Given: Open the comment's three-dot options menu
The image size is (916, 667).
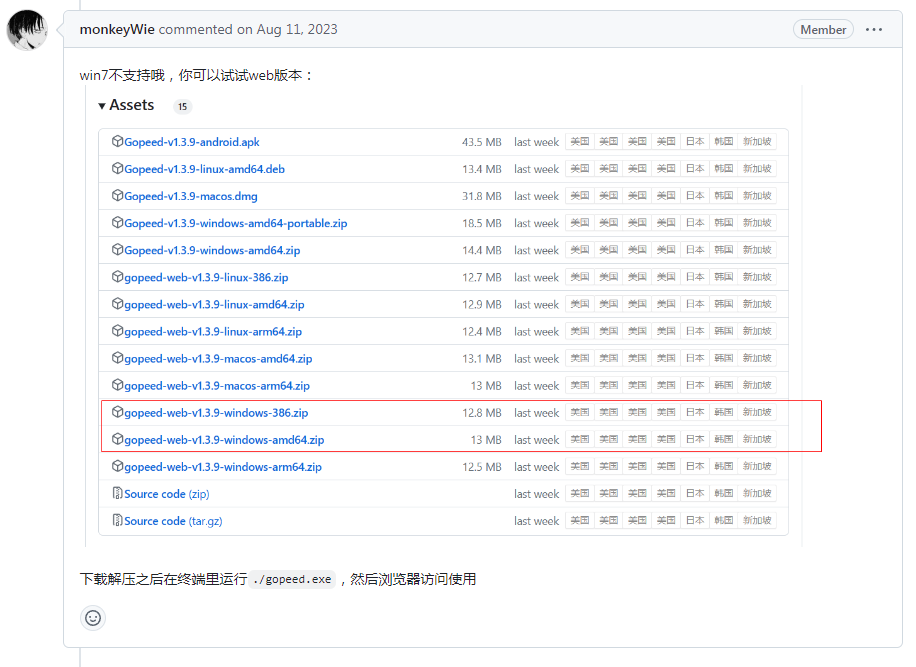Looking at the screenshot, I should pyautogui.click(x=874, y=29).
